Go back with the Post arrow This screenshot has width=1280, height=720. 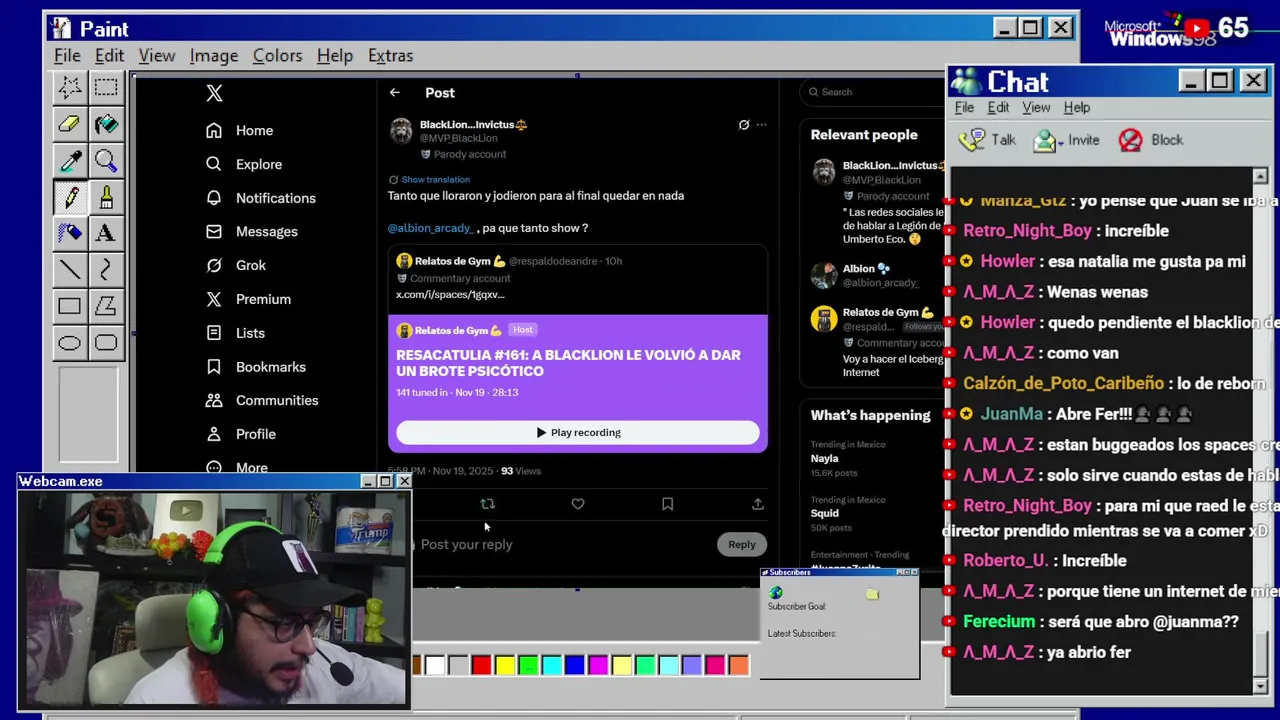395,92
